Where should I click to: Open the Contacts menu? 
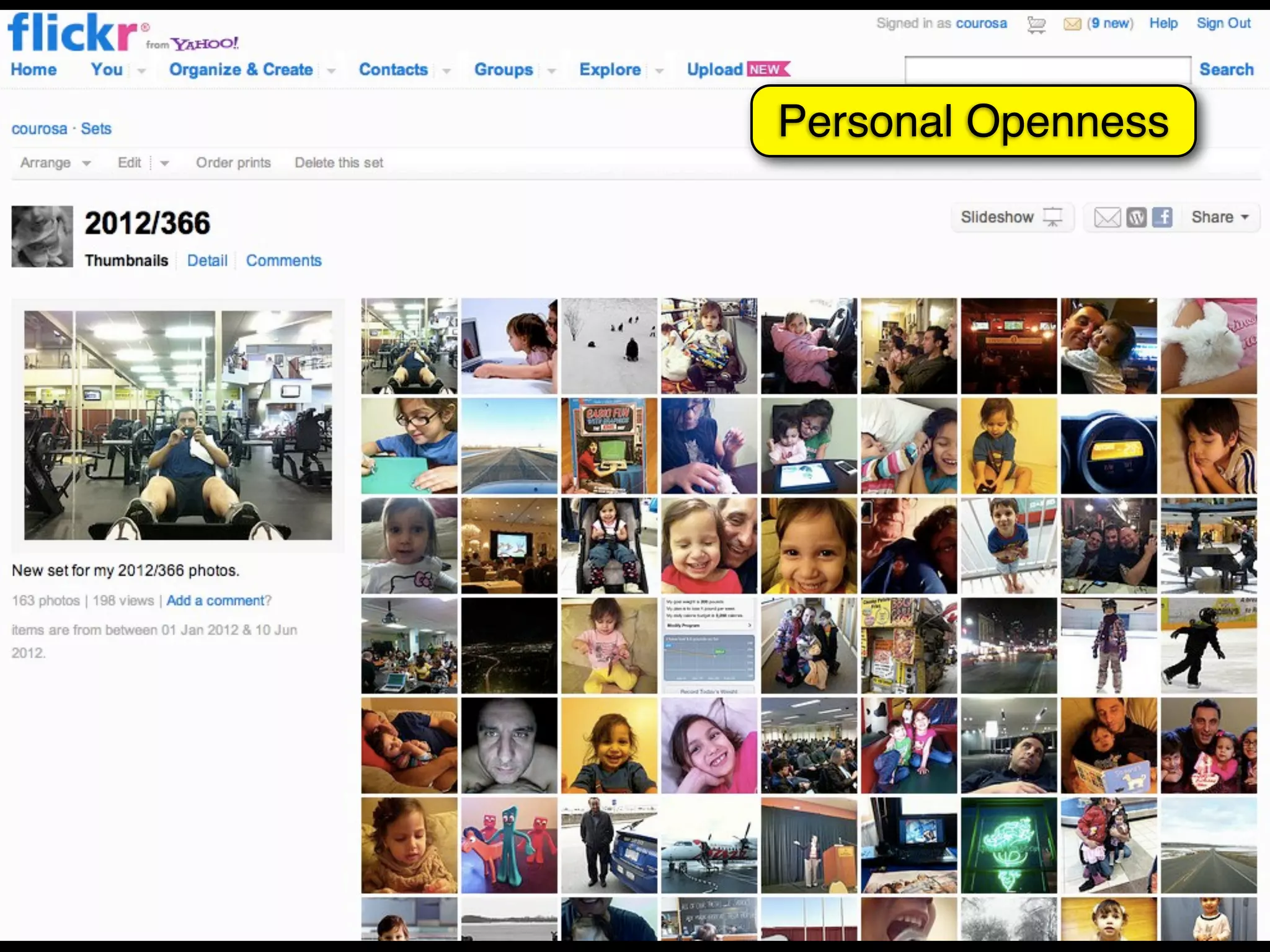point(393,69)
